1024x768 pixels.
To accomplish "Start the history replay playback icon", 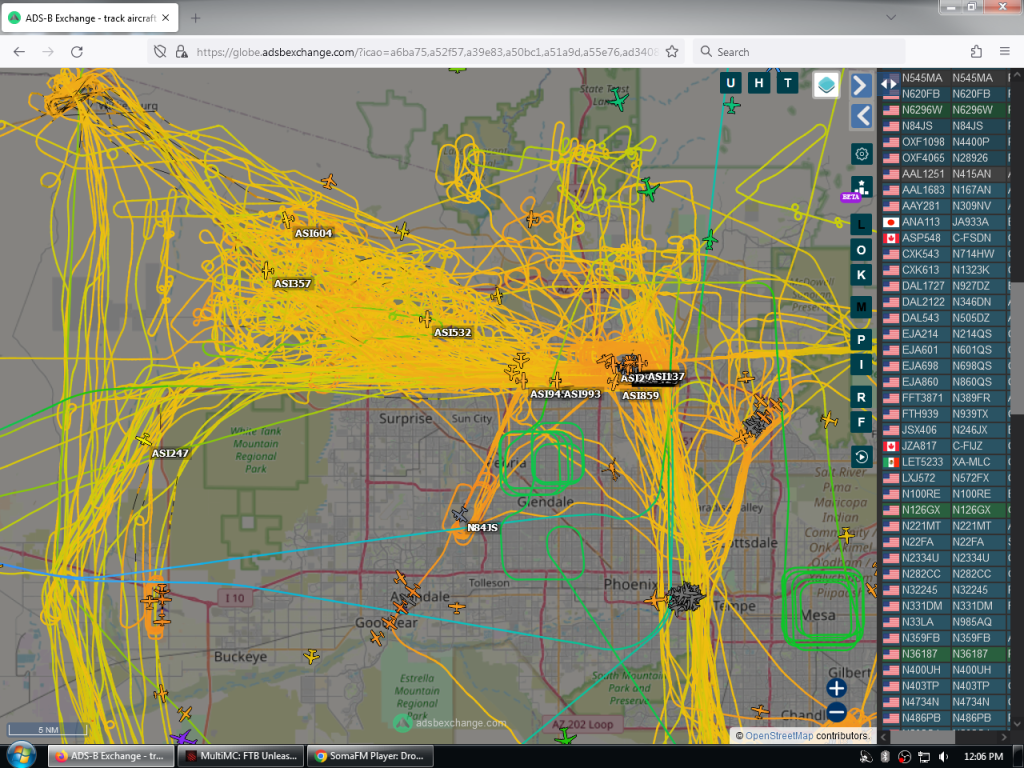I will tap(861, 456).
